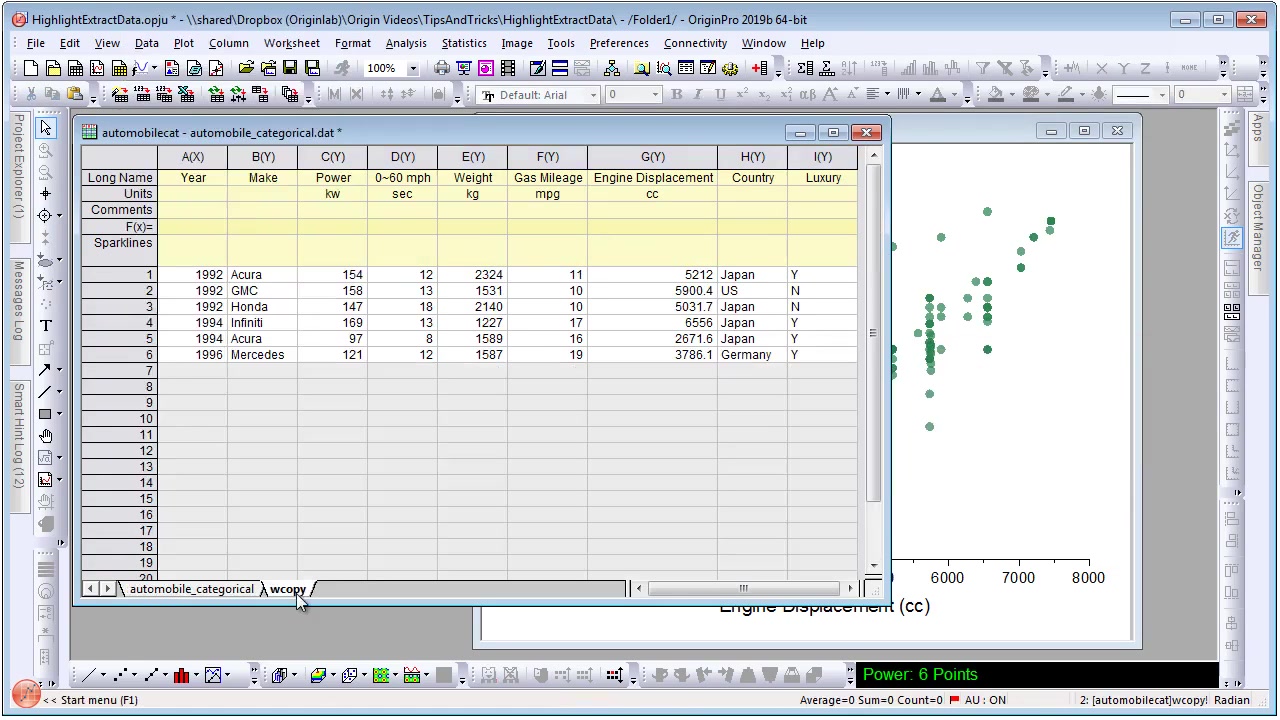The image size is (1280, 720).
Task: Open the line width dropdown showing 0
Action: point(1224,95)
